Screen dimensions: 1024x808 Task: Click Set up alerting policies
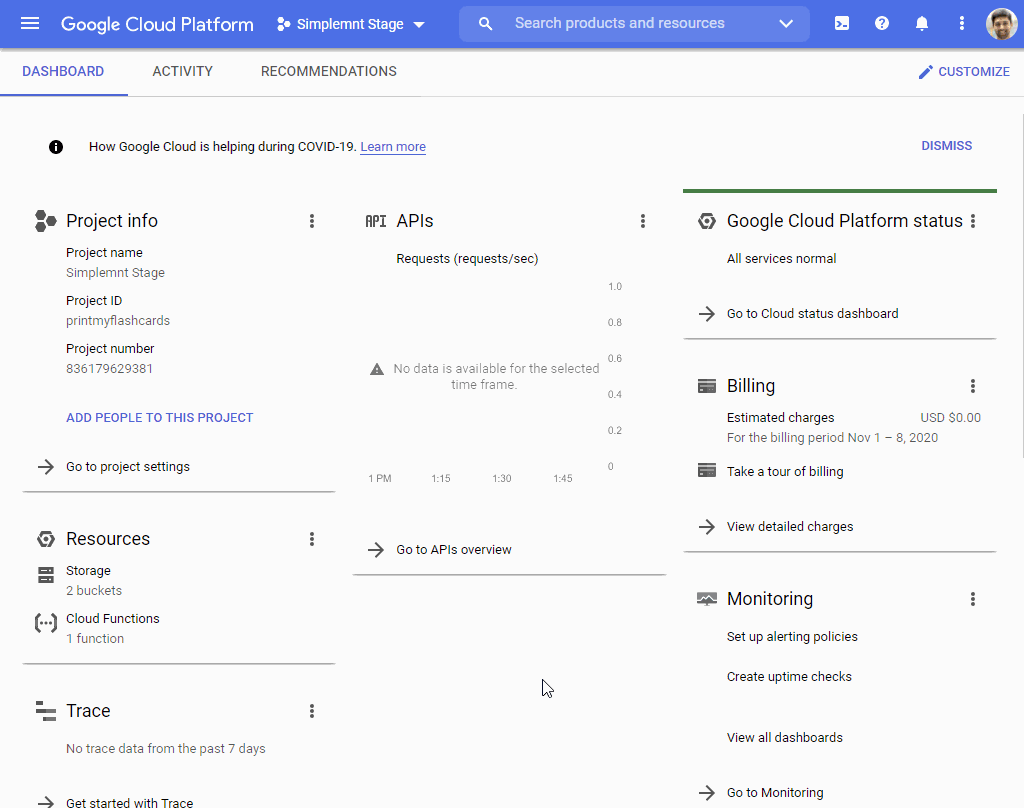(792, 636)
